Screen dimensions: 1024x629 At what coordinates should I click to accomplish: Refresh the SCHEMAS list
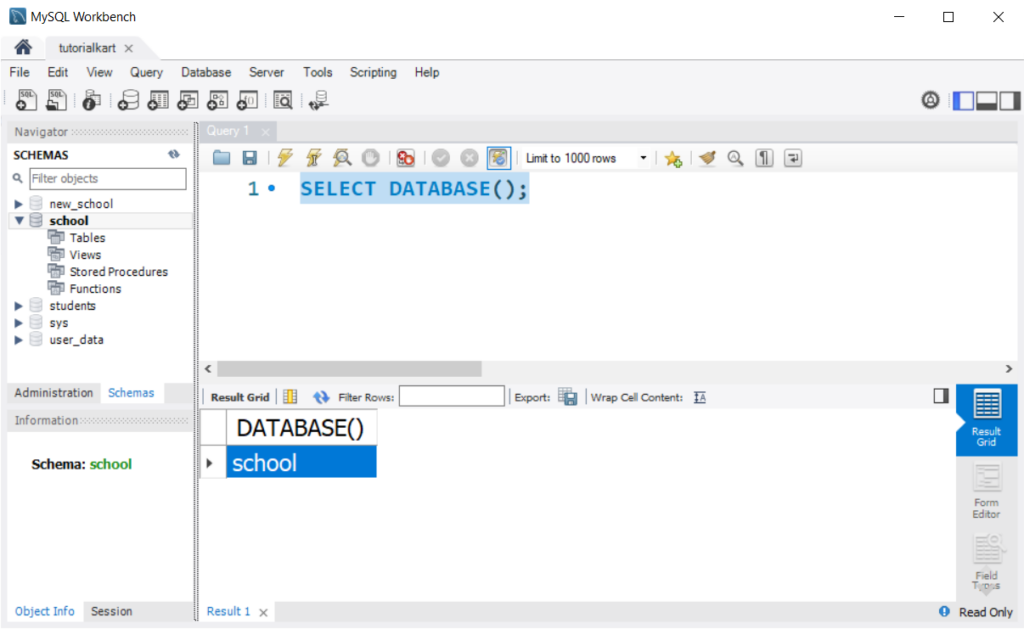click(174, 155)
